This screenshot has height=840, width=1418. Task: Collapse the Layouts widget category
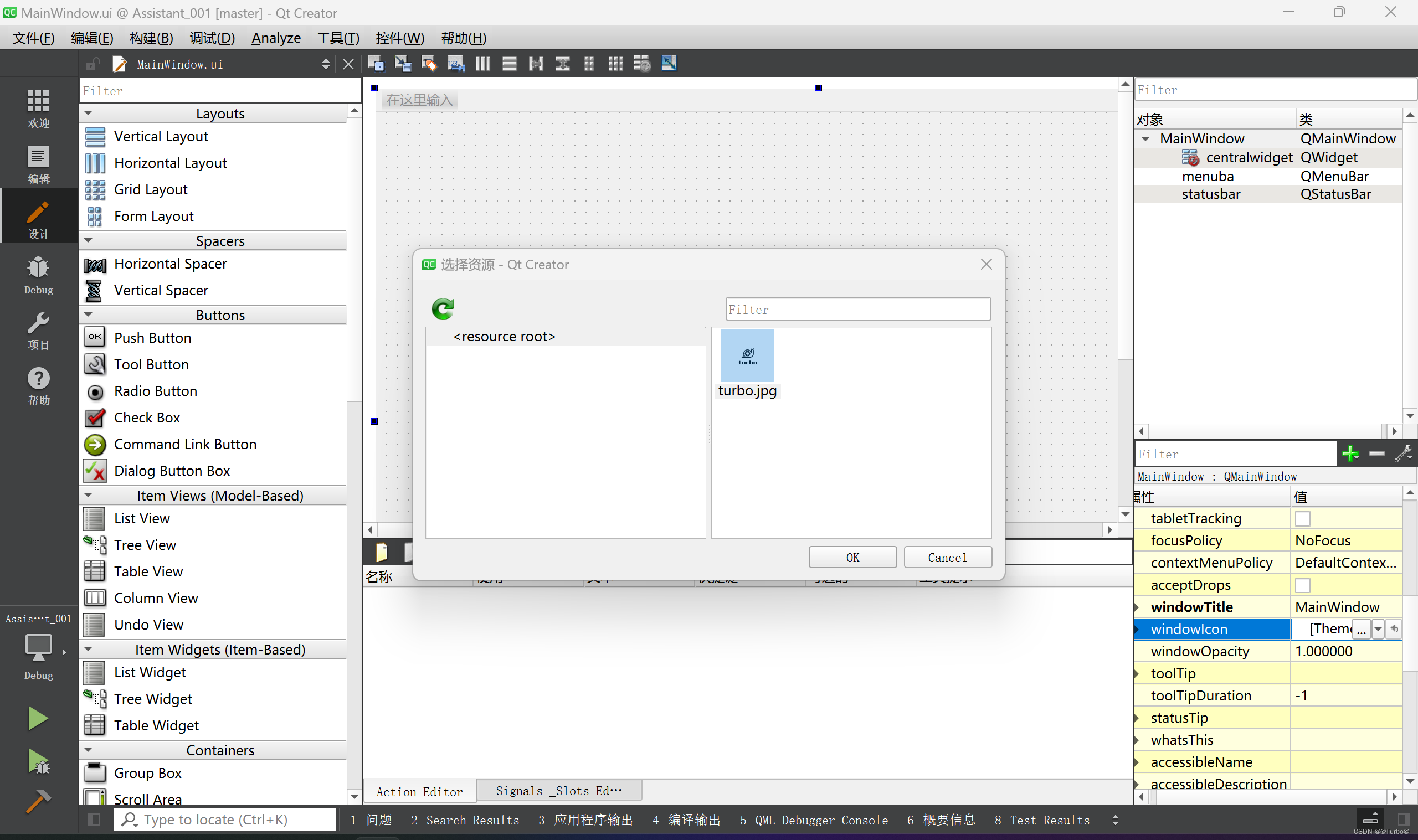[88, 113]
